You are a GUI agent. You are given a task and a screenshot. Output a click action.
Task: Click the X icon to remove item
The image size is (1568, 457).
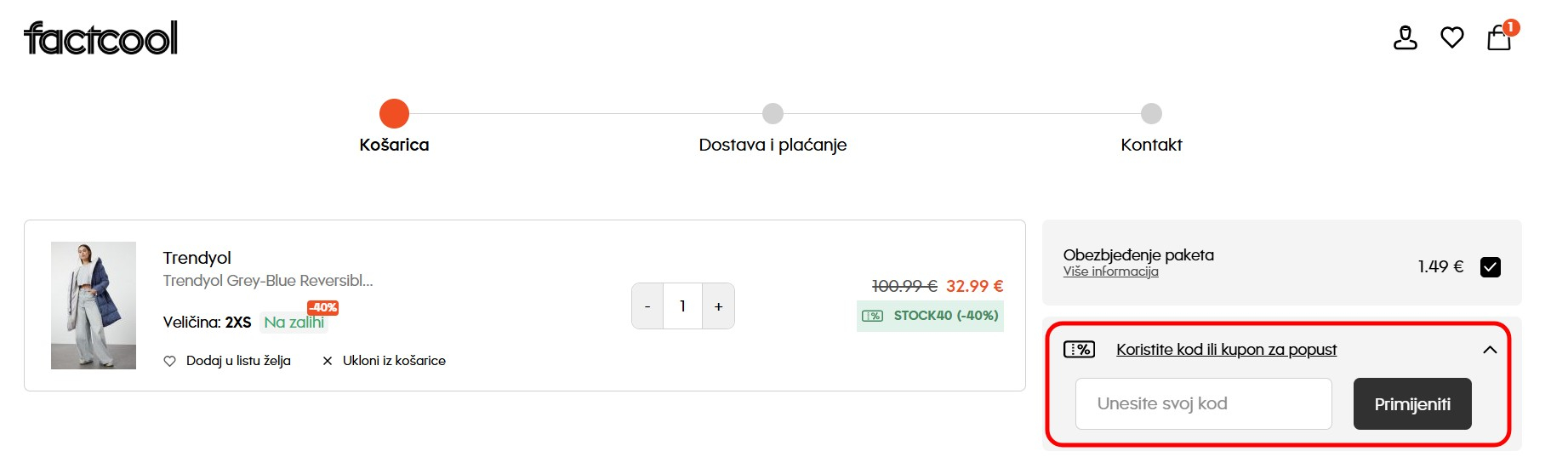(x=328, y=361)
